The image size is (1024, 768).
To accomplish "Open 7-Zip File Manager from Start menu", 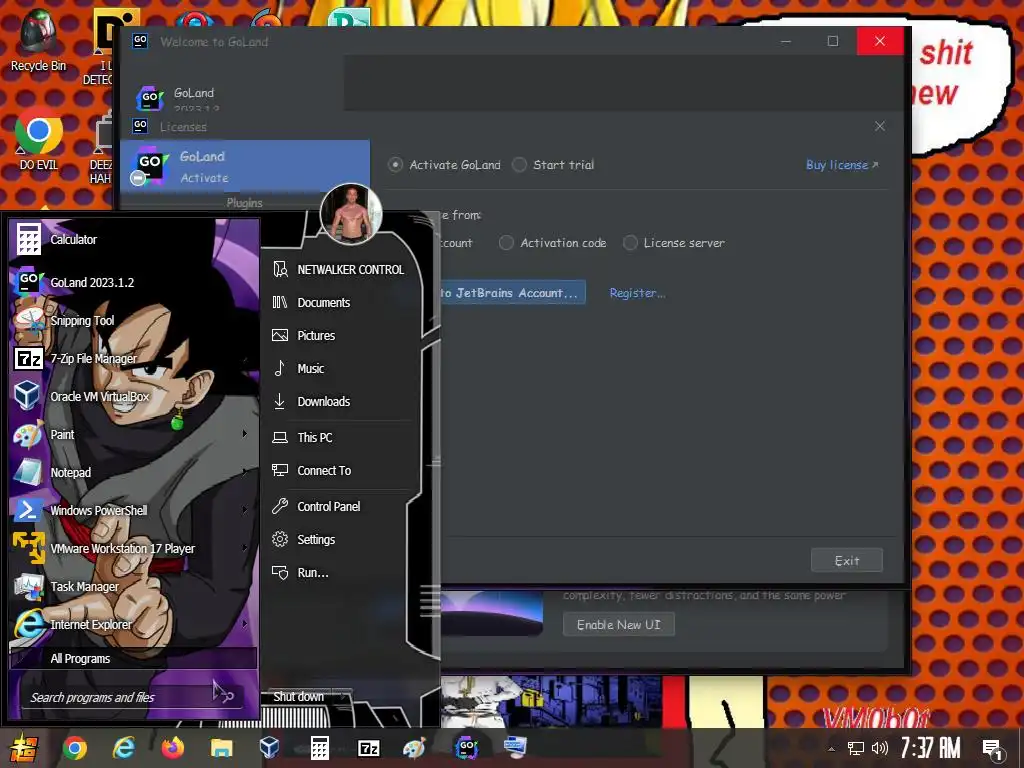I will click(134, 359).
